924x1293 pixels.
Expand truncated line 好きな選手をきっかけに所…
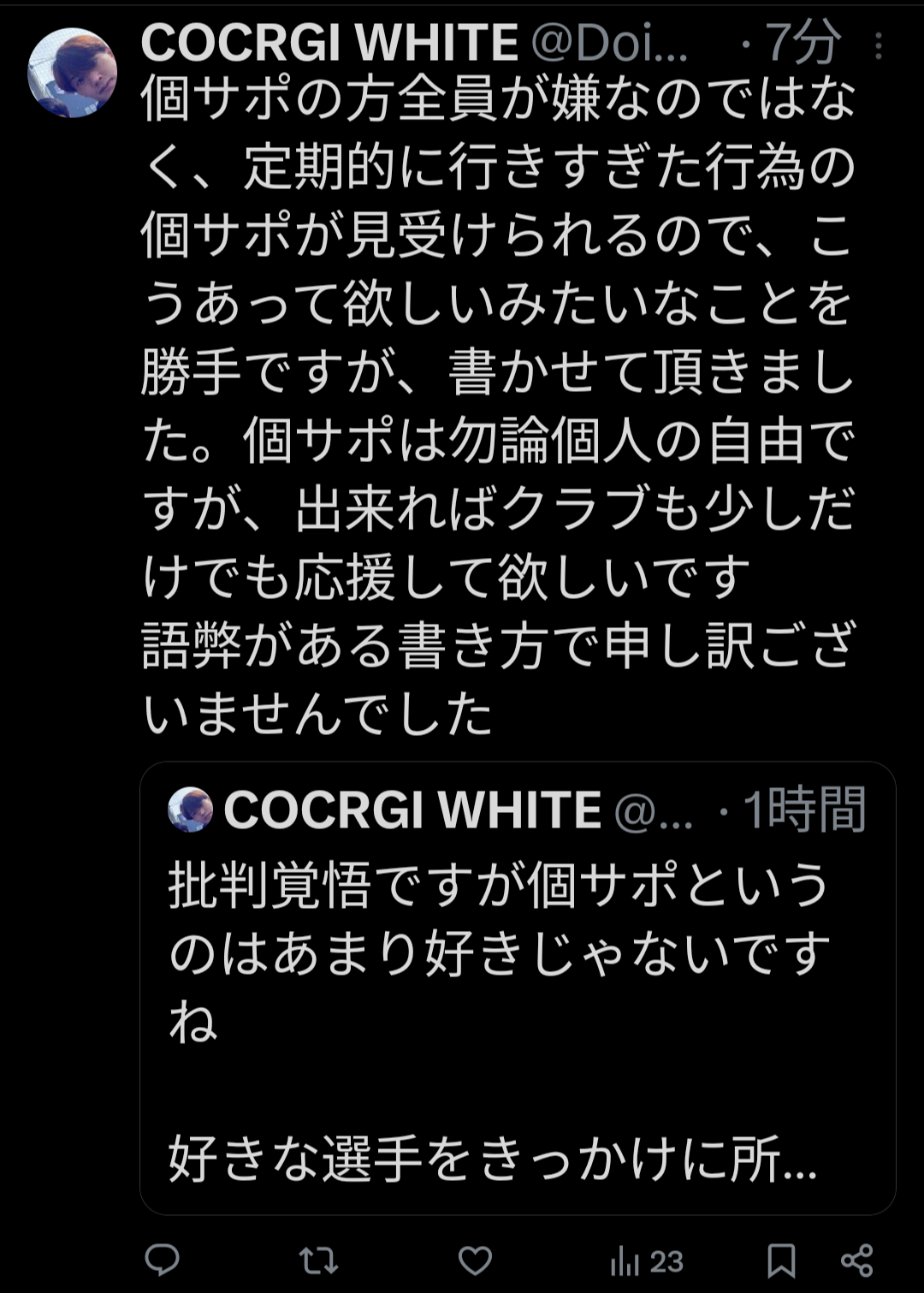point(493,1160)
